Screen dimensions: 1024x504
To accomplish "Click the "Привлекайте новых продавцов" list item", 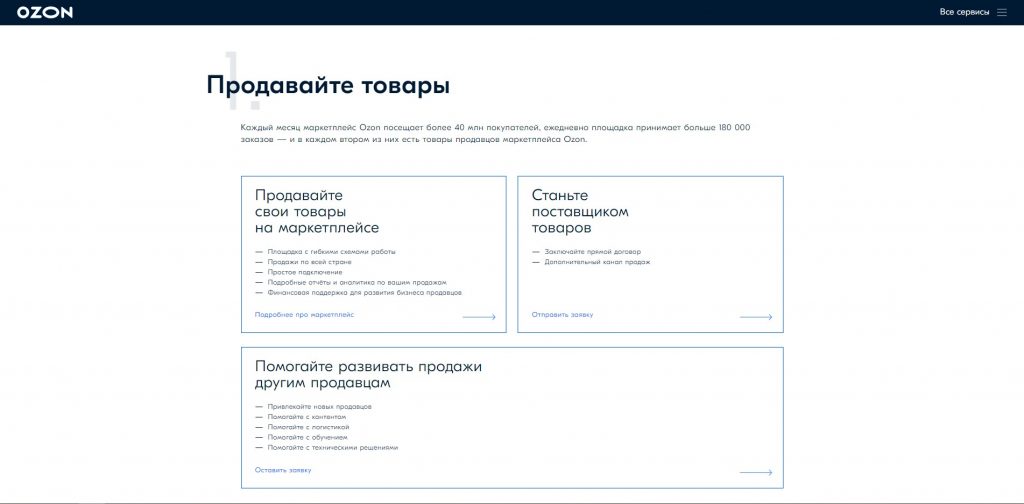I will tap(319, 407).
